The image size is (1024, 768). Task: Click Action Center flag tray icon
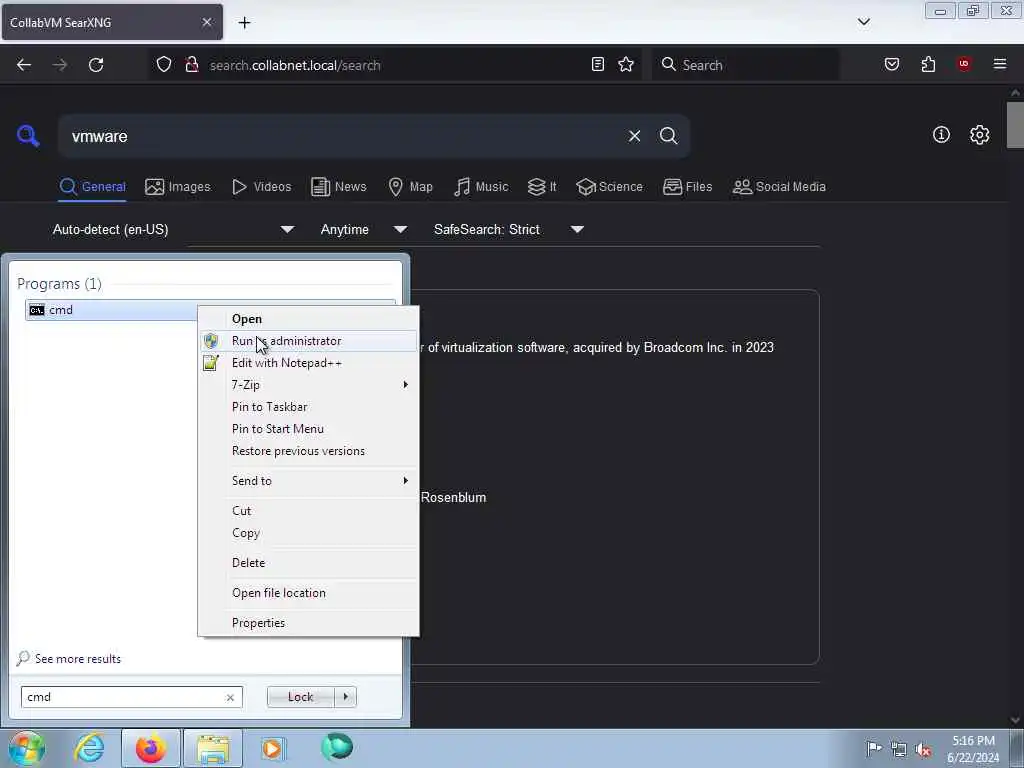tap(874, 749)
